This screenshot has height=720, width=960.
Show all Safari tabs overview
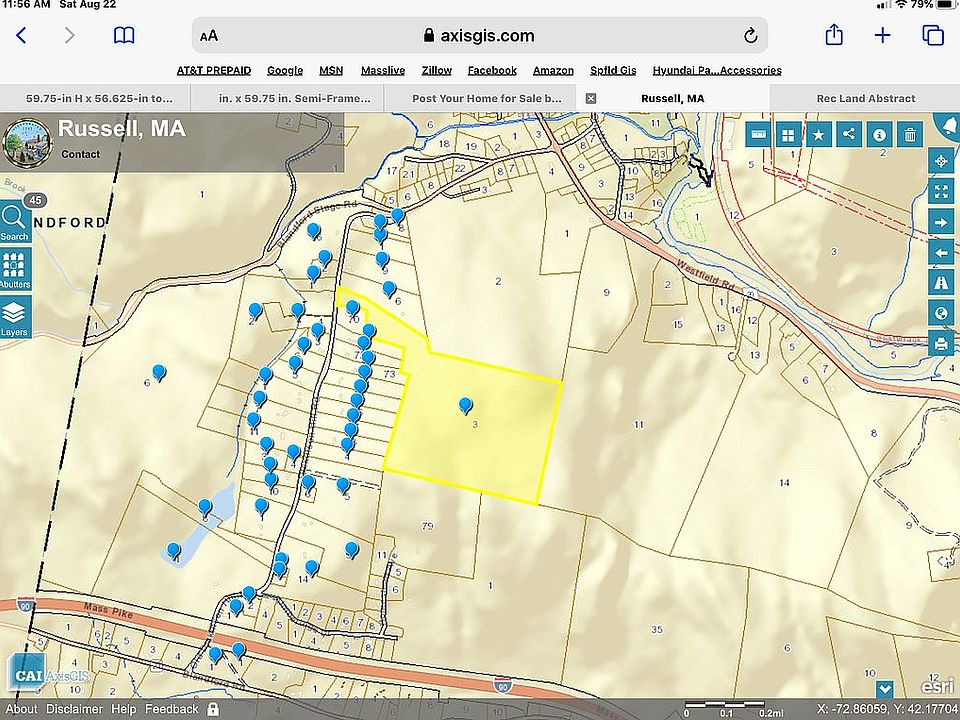pos(933,36)
